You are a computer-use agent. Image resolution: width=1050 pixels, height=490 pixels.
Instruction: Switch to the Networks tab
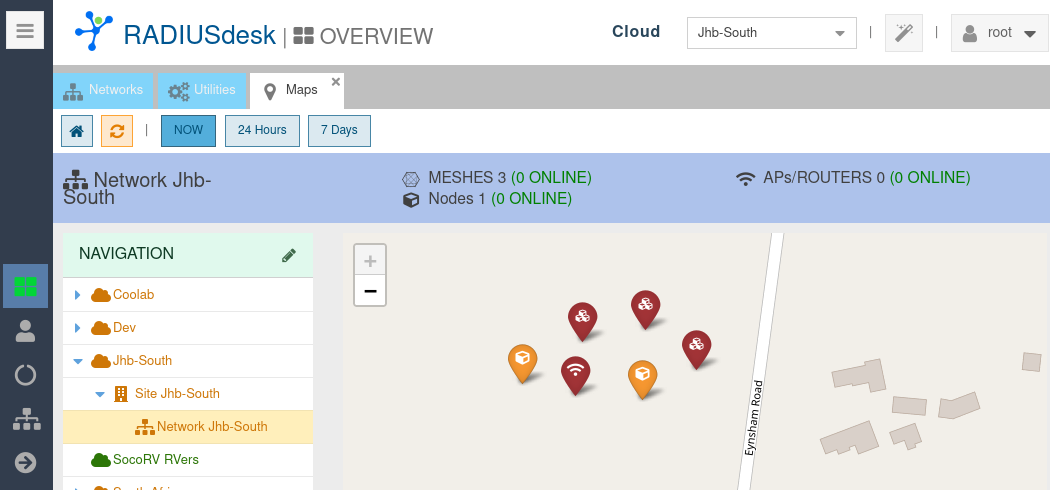pos(104,90)
